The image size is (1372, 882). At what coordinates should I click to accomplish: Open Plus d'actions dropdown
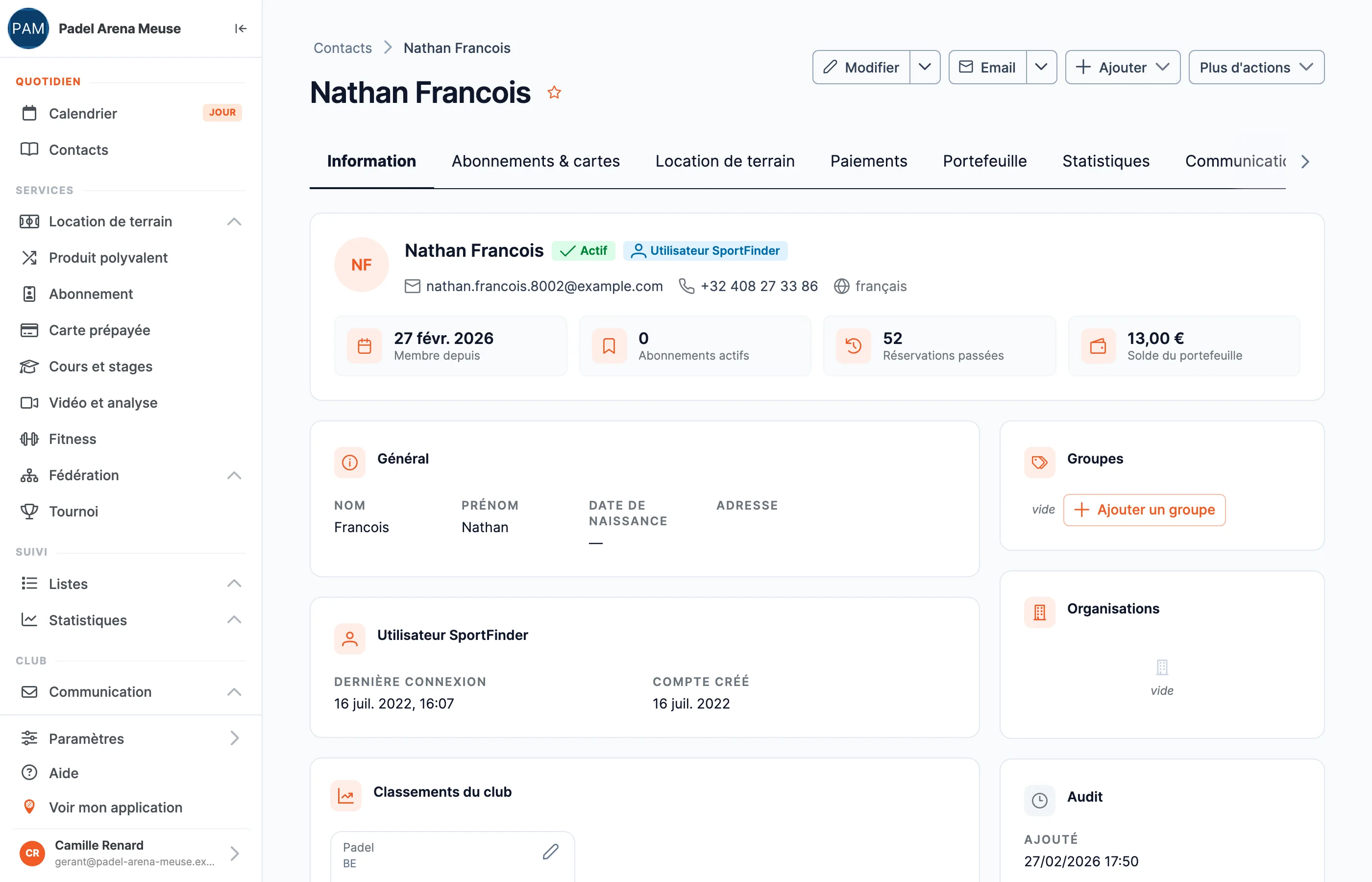[x=1256, y=68]
